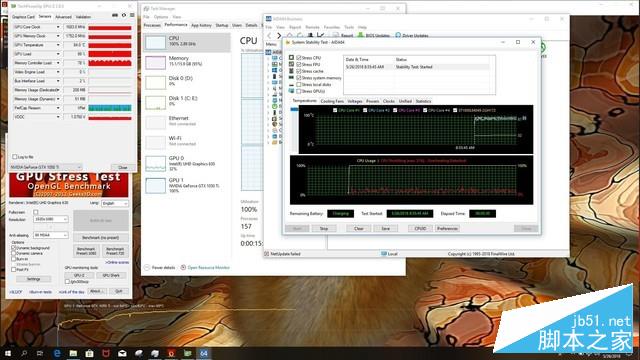Open the GPU Memory Clock sensor dropdown
Screen dimensions: 640x360
pos(58,36)
